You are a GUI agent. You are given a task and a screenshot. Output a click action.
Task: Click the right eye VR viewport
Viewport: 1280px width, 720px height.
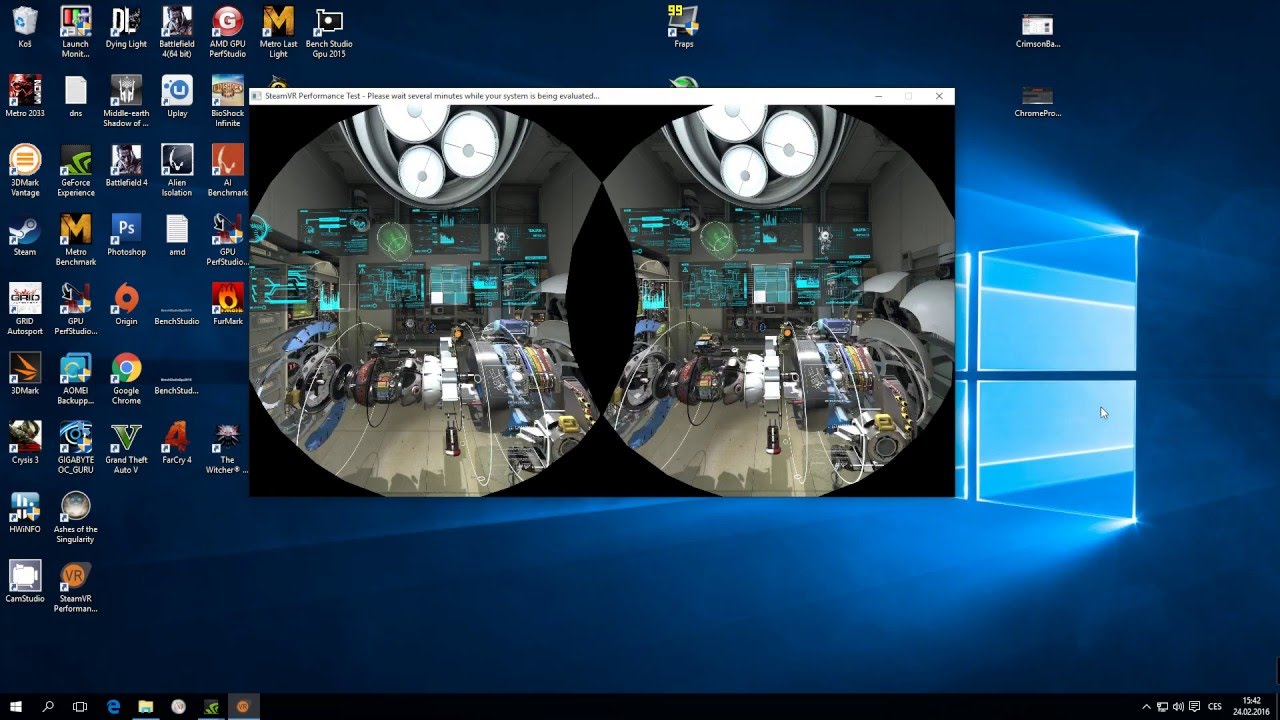[779, 300]
